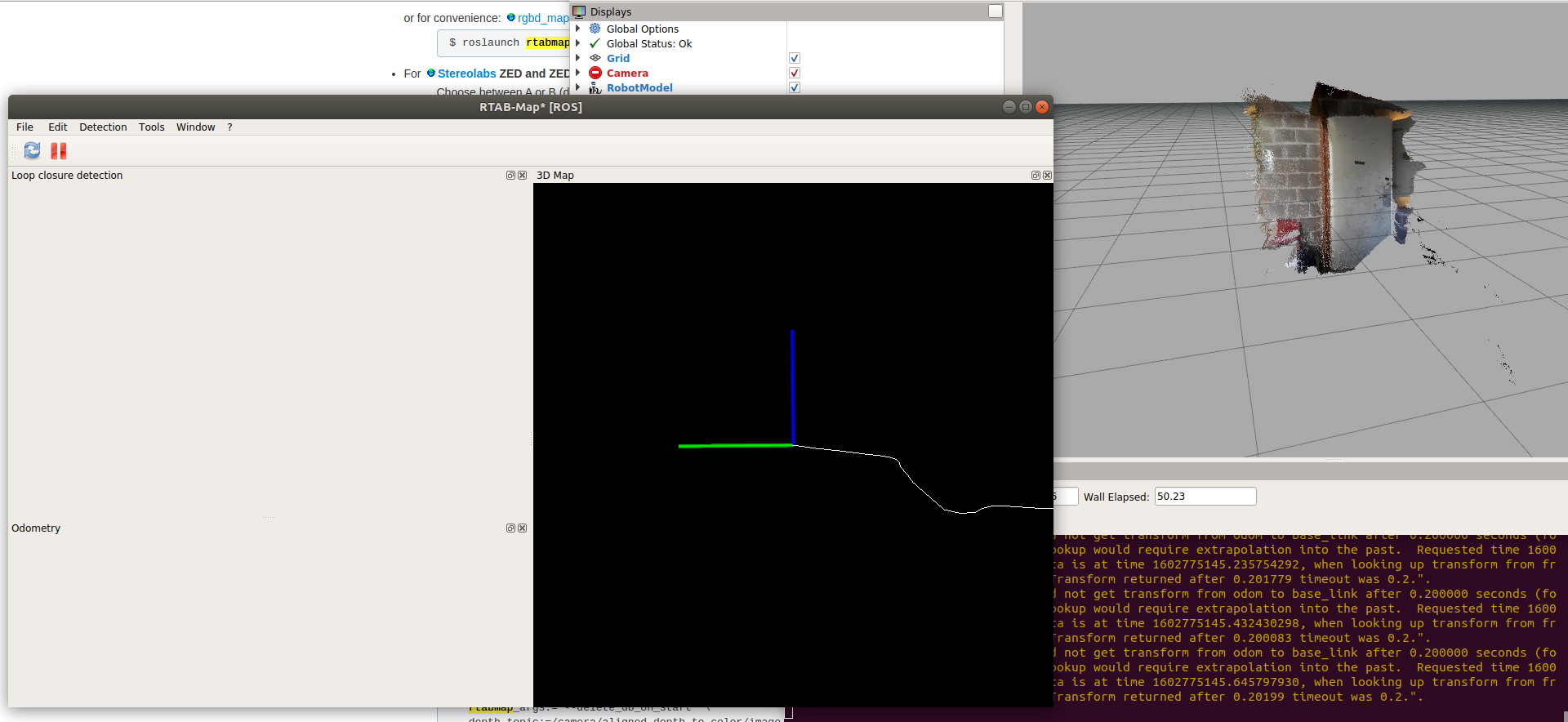Click the green axis in 3D Map

click(x=735, y=446)
